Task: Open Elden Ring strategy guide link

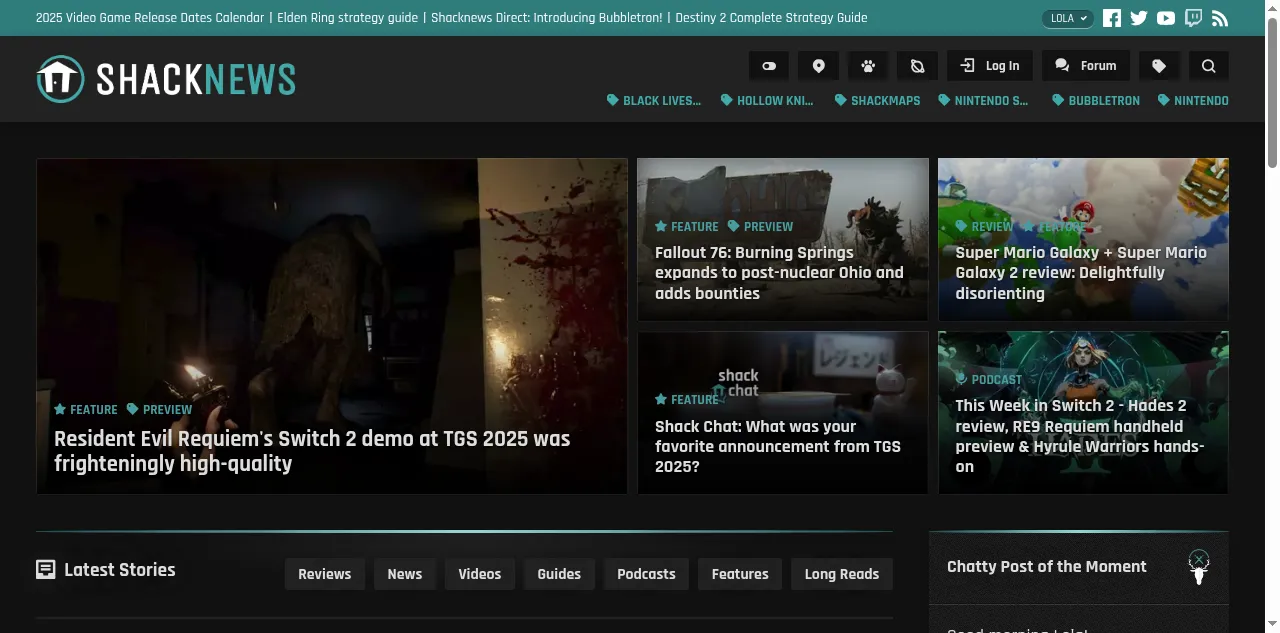Action: (347, 18)
